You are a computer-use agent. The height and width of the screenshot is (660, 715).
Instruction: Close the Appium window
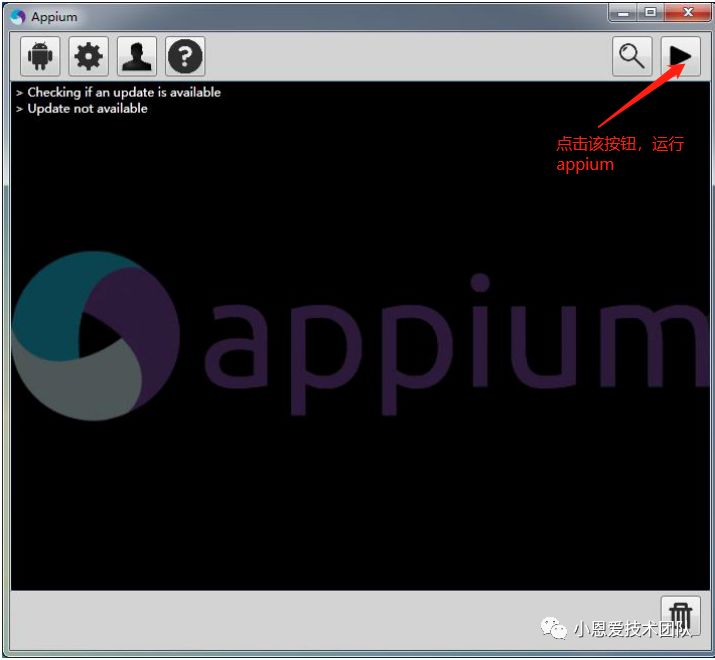[688, 13]
